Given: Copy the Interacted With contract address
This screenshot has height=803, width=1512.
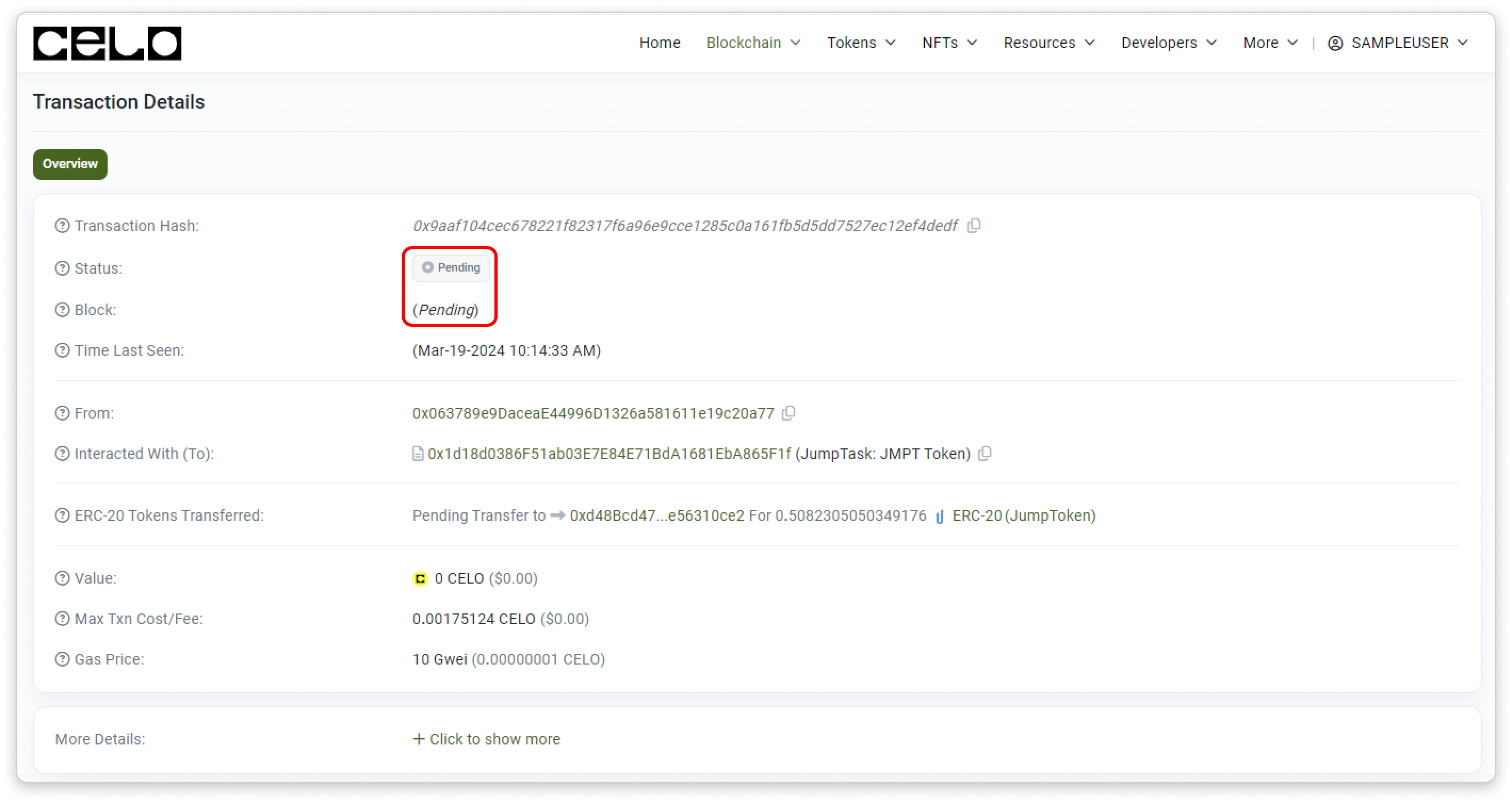Looking at the screenshot, I should [985, 454].
